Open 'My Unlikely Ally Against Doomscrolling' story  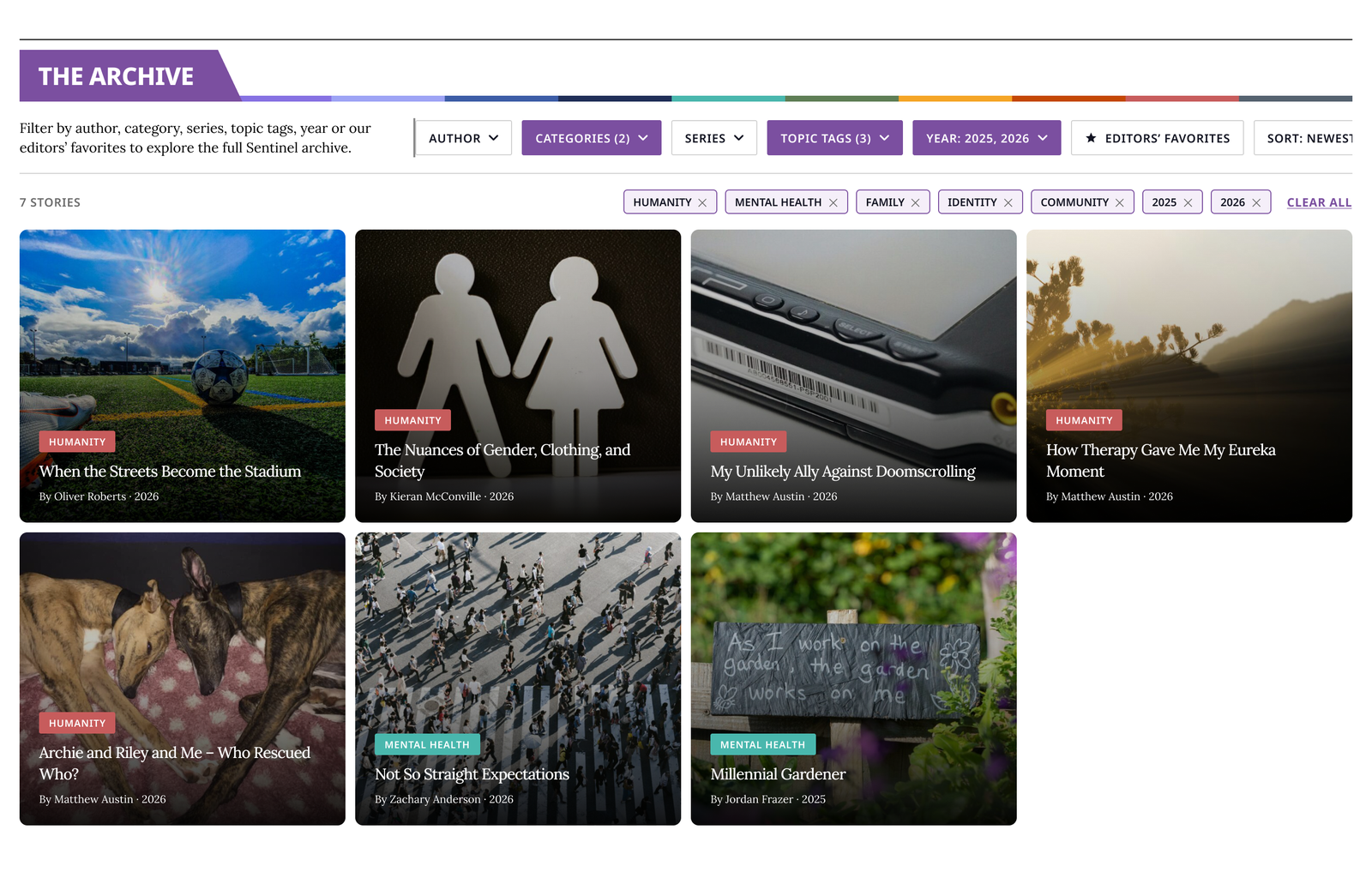843,472
